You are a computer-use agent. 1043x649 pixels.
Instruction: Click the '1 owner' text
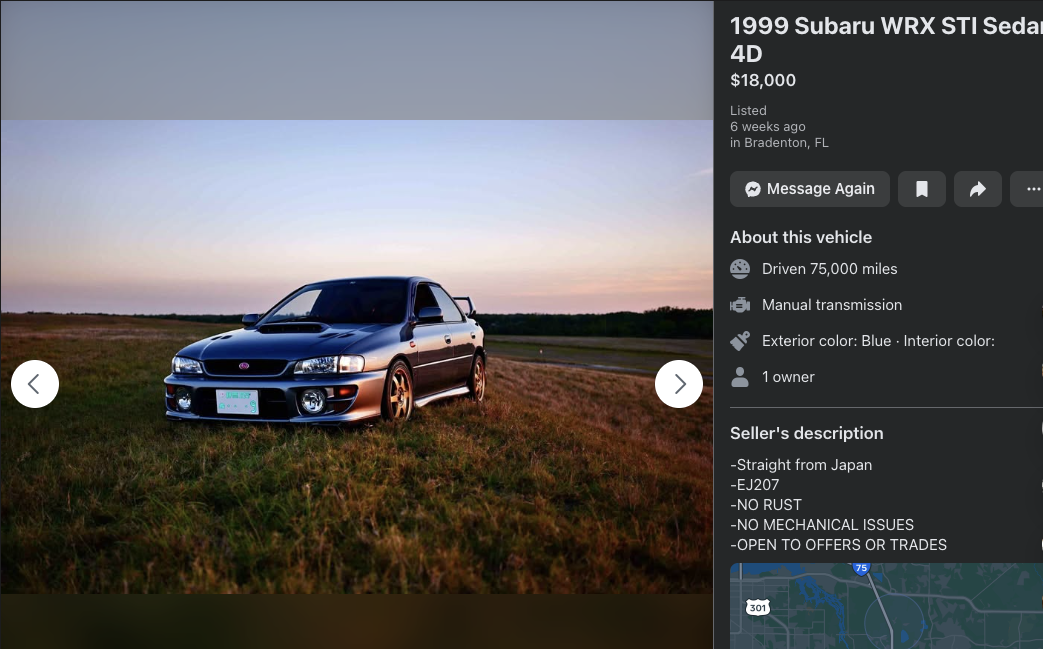788,376
